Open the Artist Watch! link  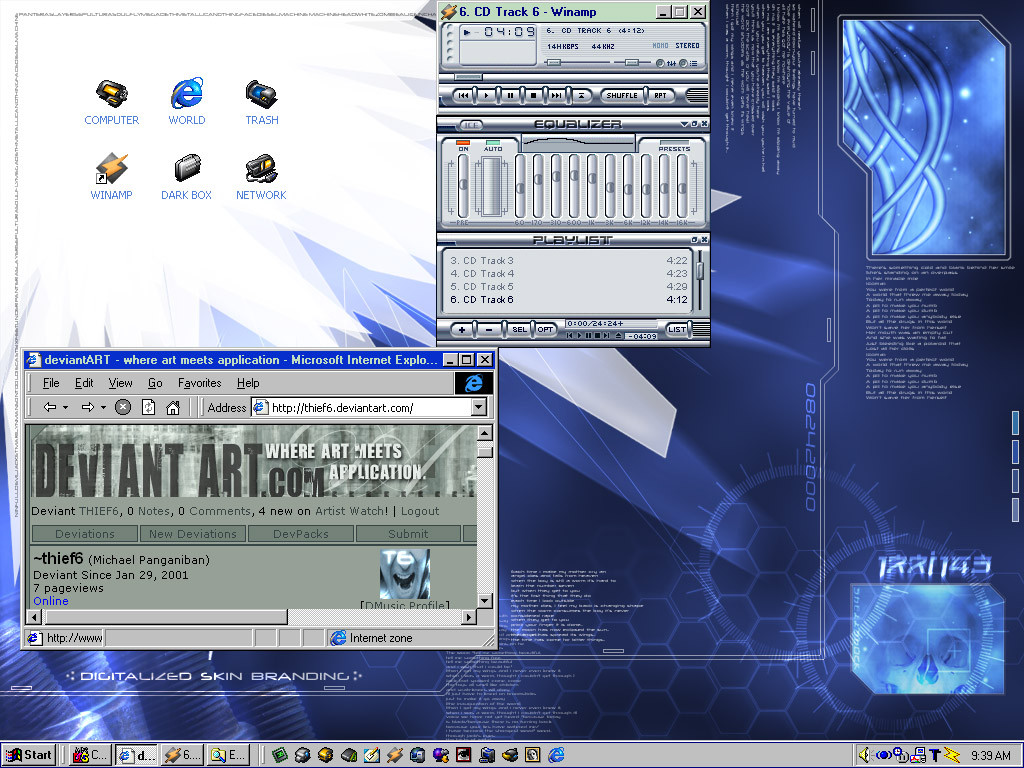[x=351, y=511]
